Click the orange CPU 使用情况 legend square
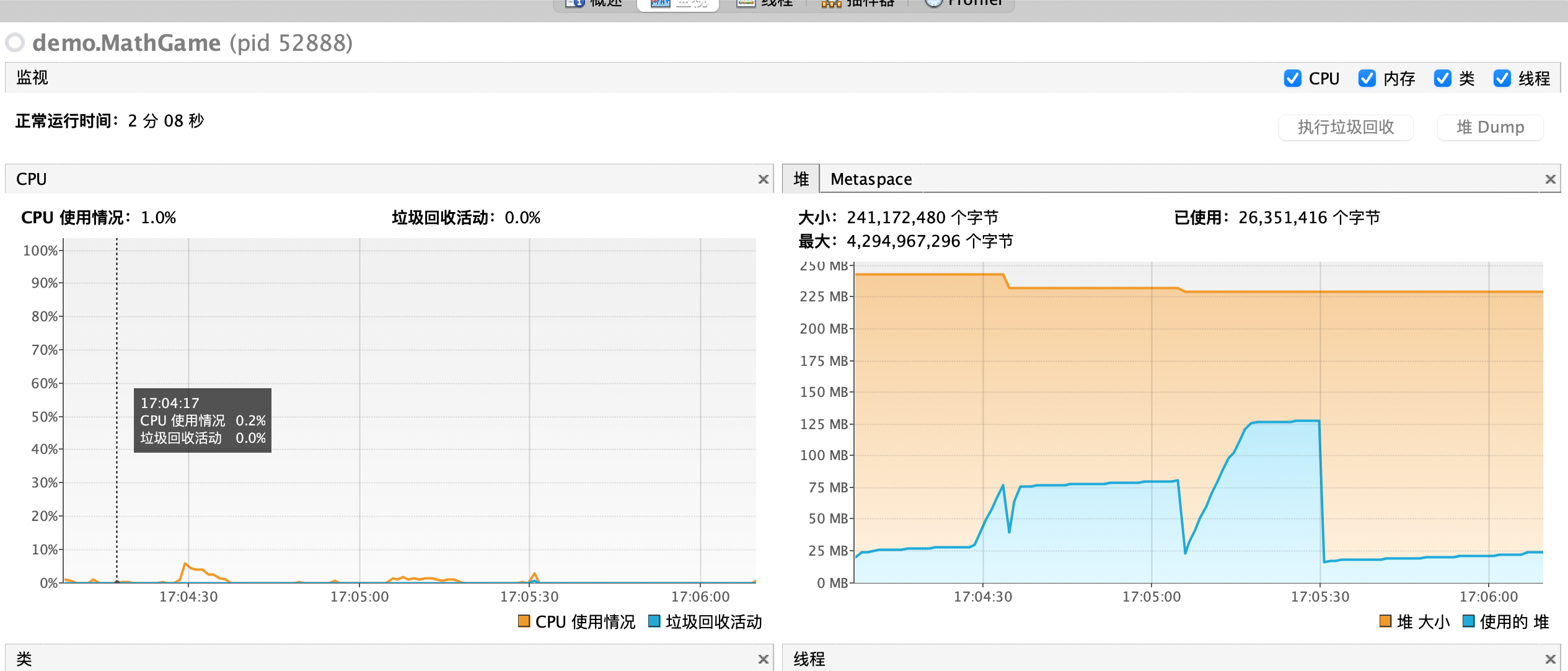The image size is (1568, 671). point(524,622)
